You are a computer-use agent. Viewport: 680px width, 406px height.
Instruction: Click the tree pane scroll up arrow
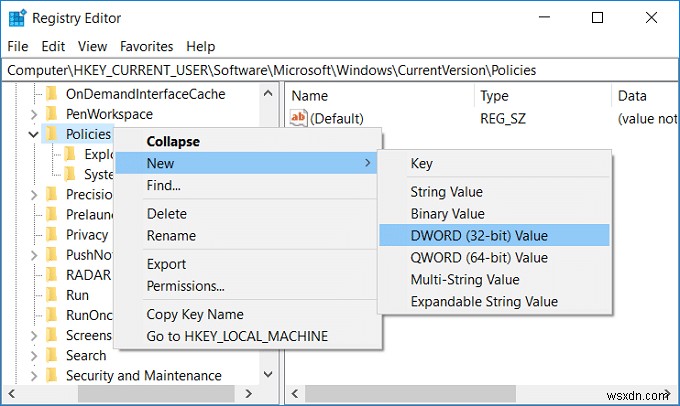(x=269, y=94)
